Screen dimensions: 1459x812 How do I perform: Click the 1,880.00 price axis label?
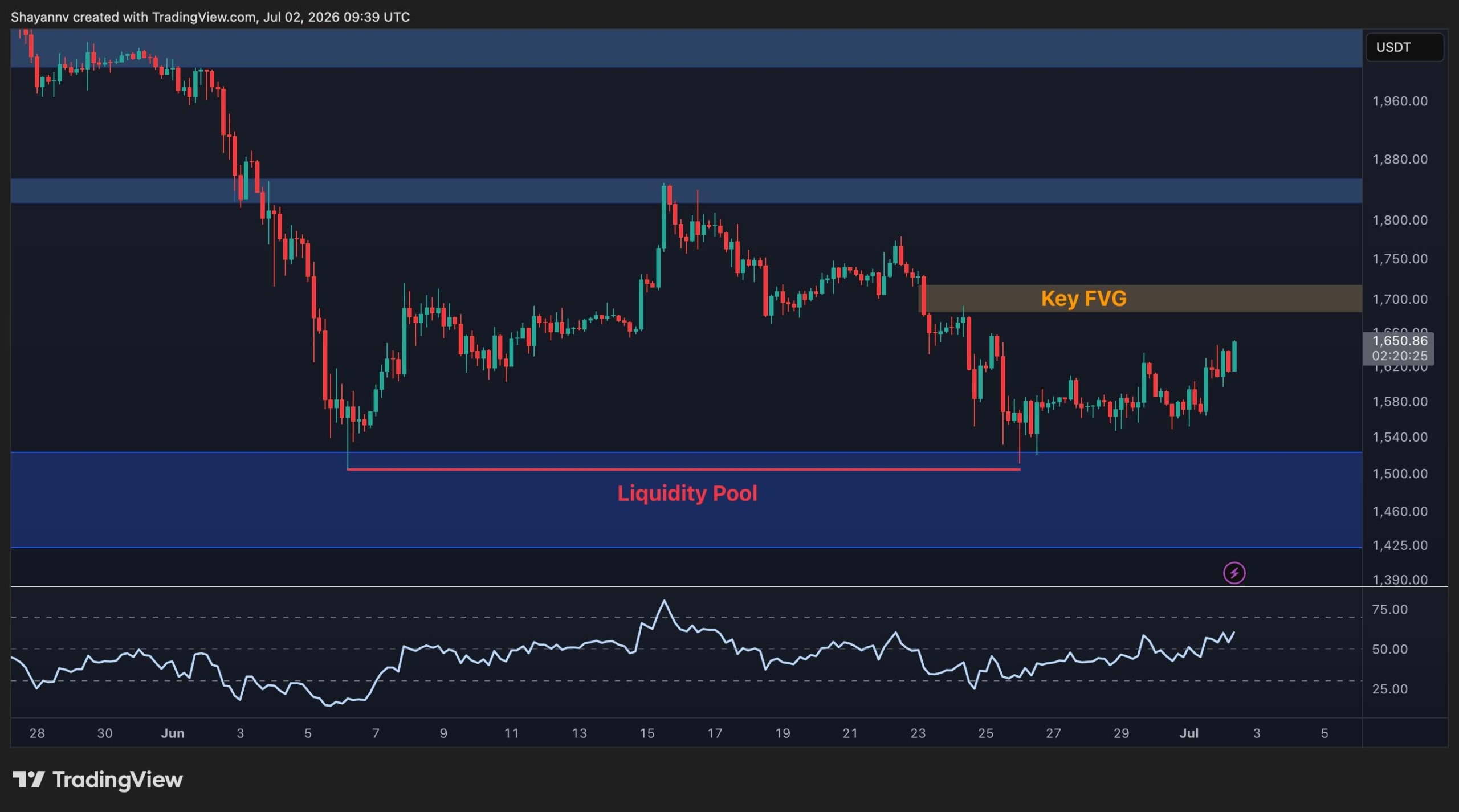click(1400, 160)
